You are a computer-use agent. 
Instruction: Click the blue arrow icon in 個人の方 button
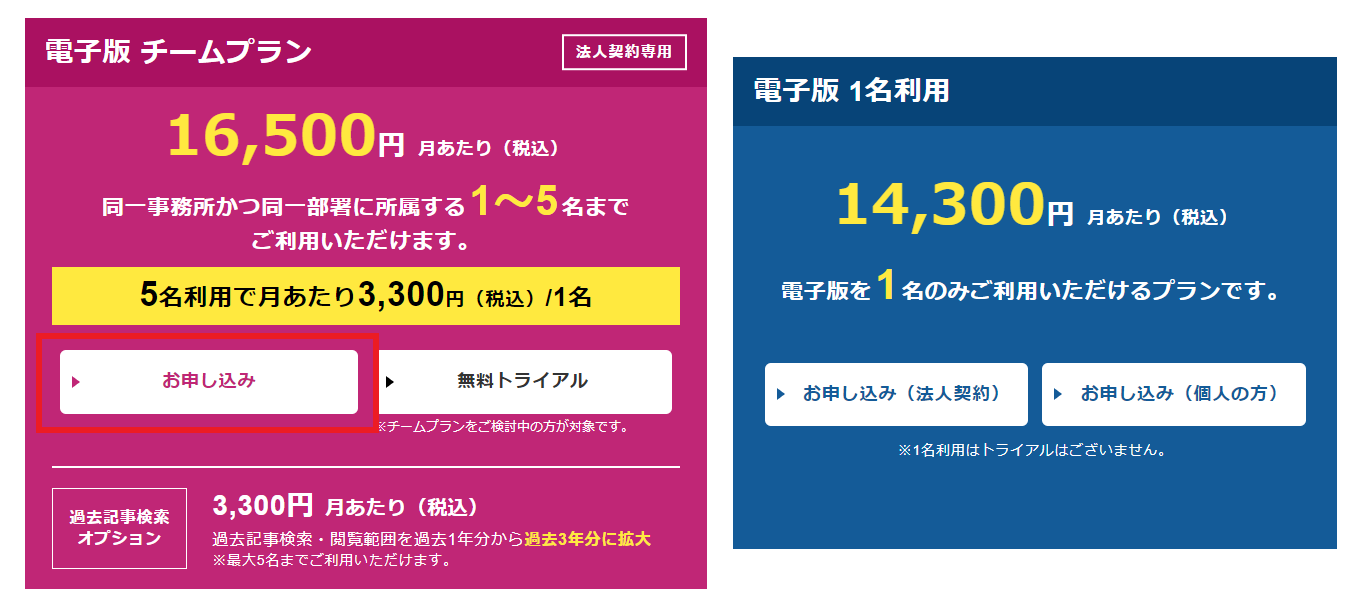(1059, 394)
